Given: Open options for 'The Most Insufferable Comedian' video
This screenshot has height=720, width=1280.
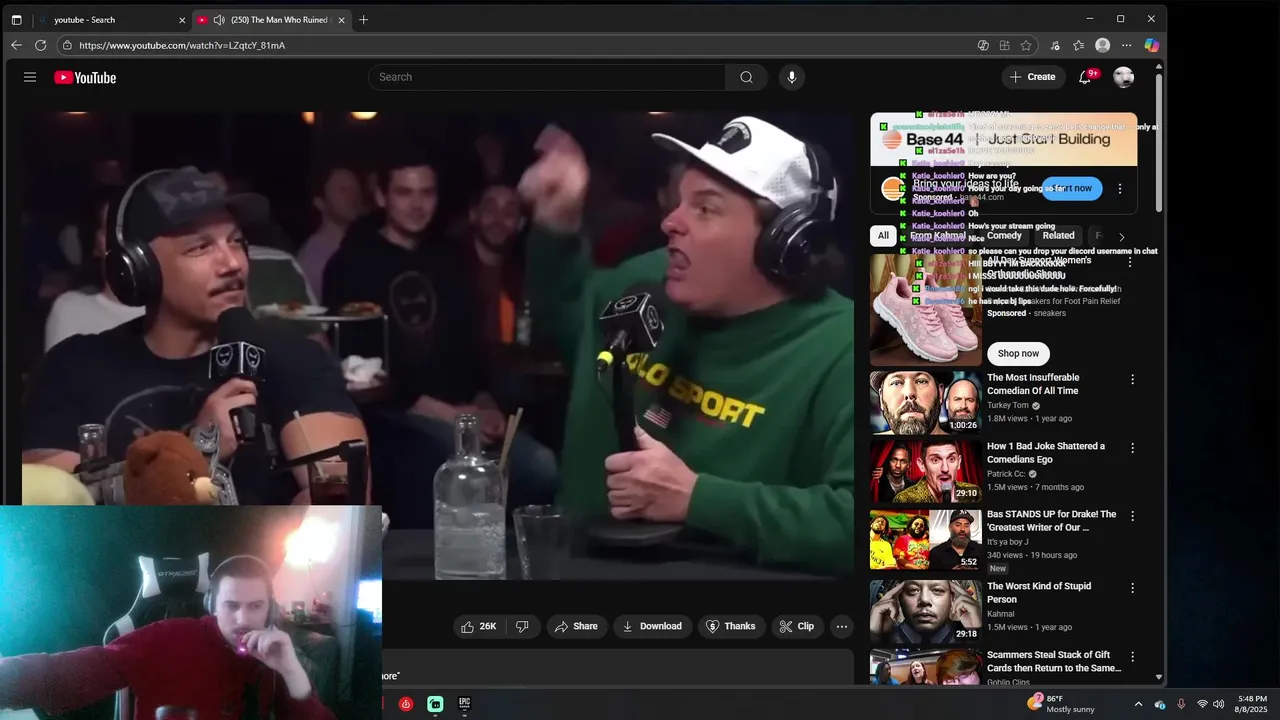Looking at the screenshot, I should pyautogui.click(x=1132, y=379).
